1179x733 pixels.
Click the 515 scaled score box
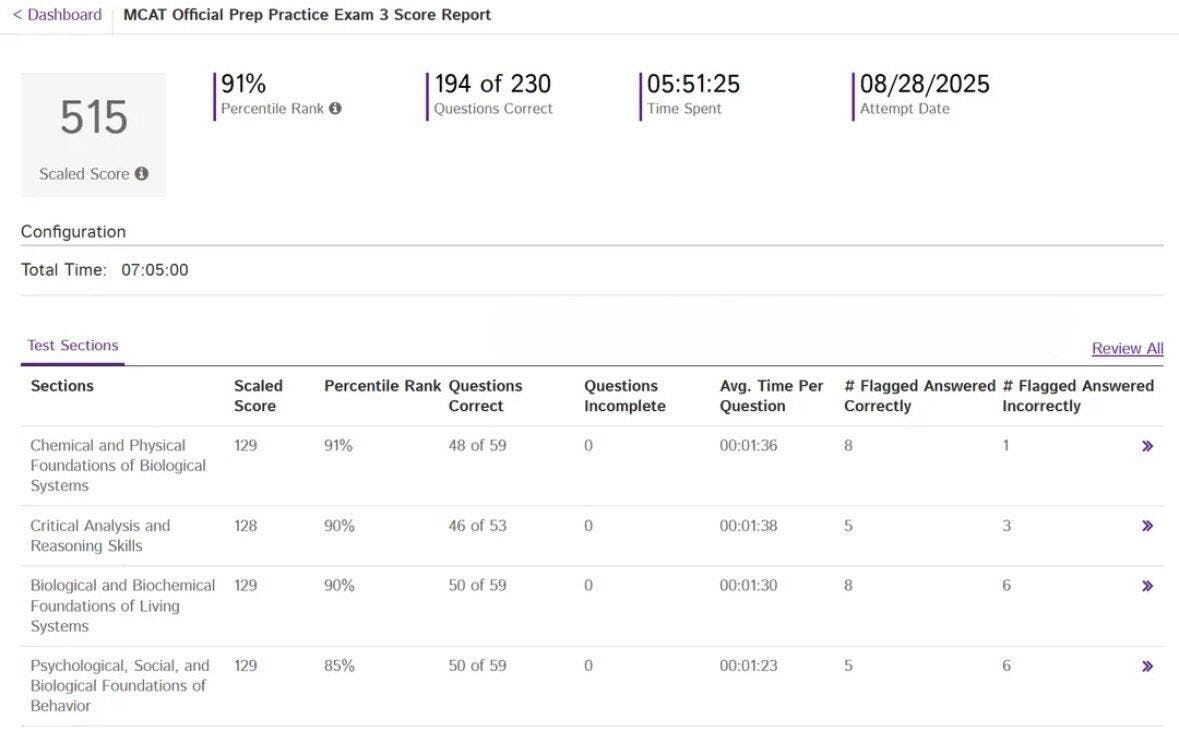(x=93, y=134)
